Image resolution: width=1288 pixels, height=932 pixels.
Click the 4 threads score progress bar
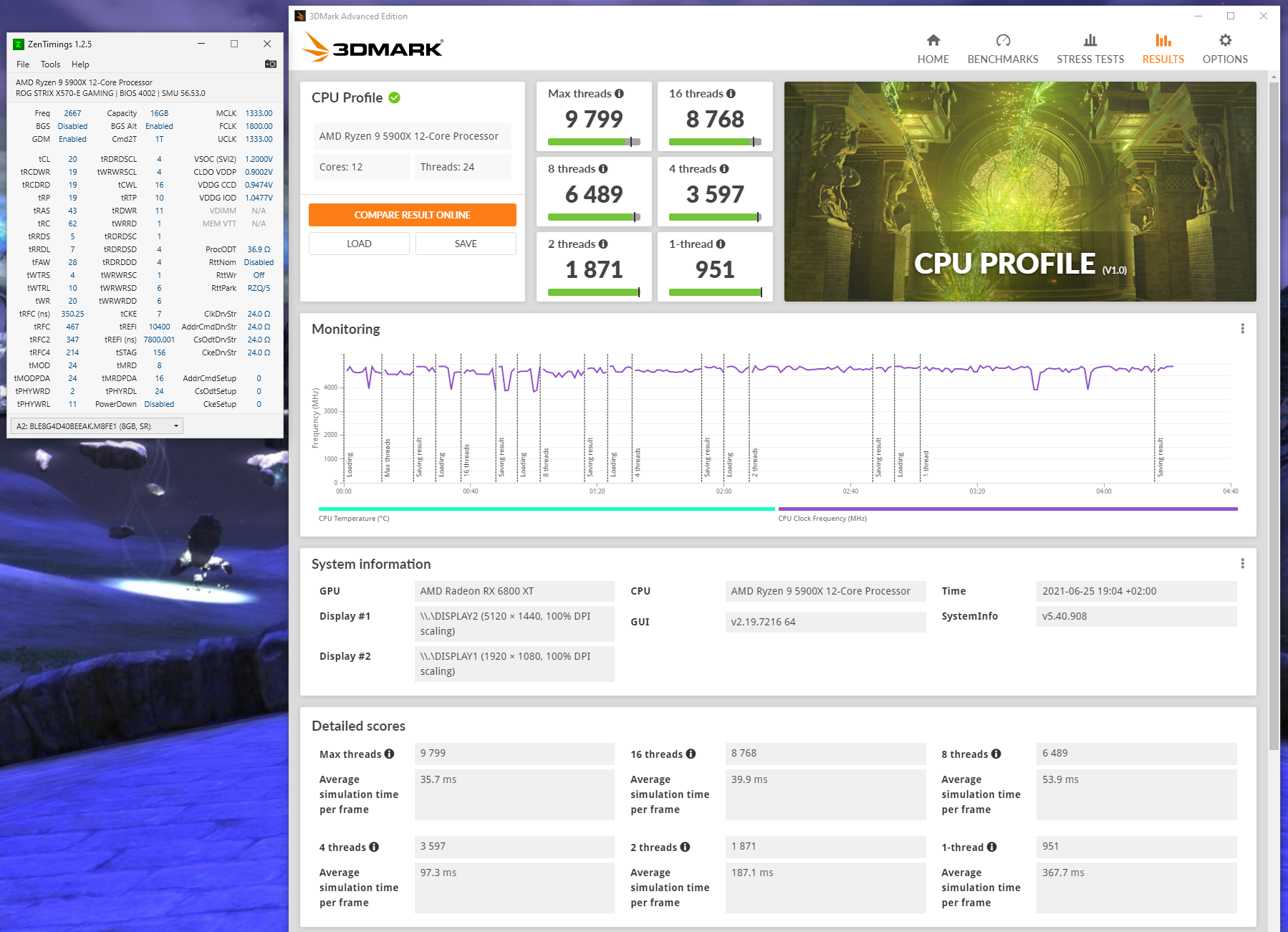point(715,217)
